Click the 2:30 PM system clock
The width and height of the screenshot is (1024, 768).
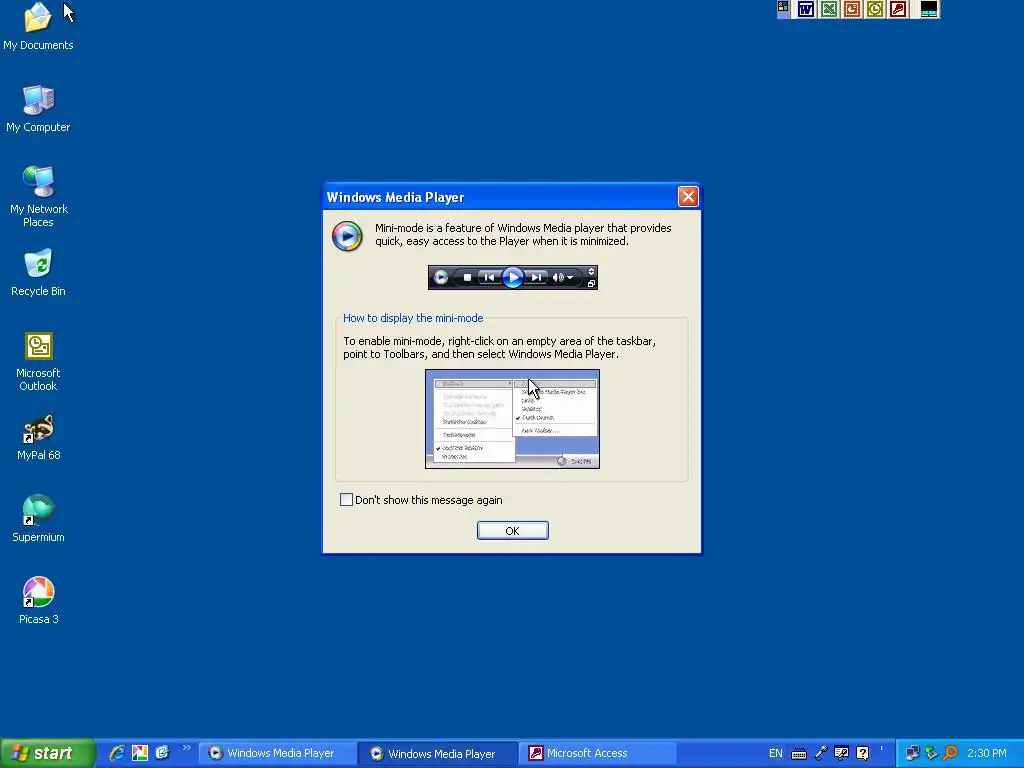[x=987, y=754]
